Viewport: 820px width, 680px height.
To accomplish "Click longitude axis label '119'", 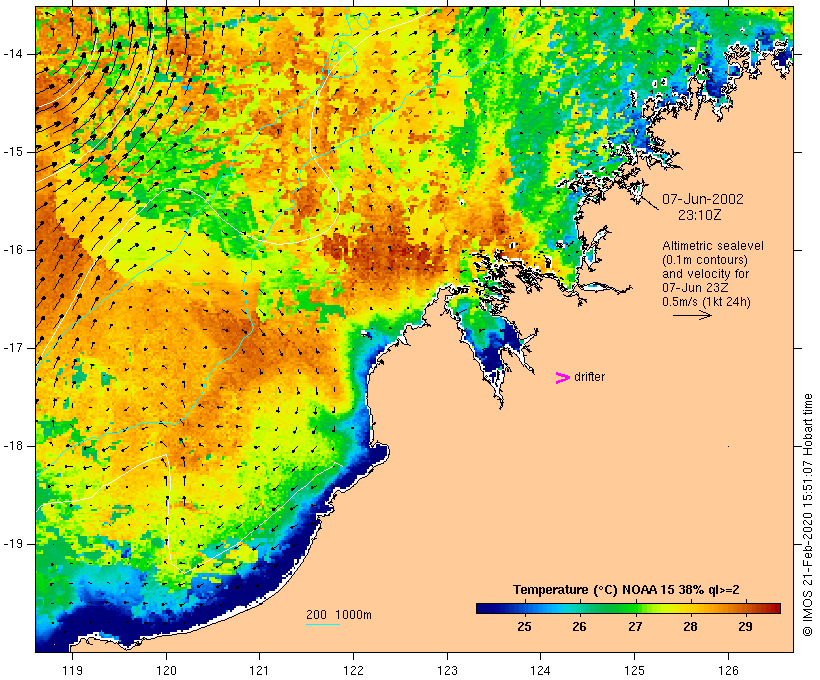I will 72,670.
